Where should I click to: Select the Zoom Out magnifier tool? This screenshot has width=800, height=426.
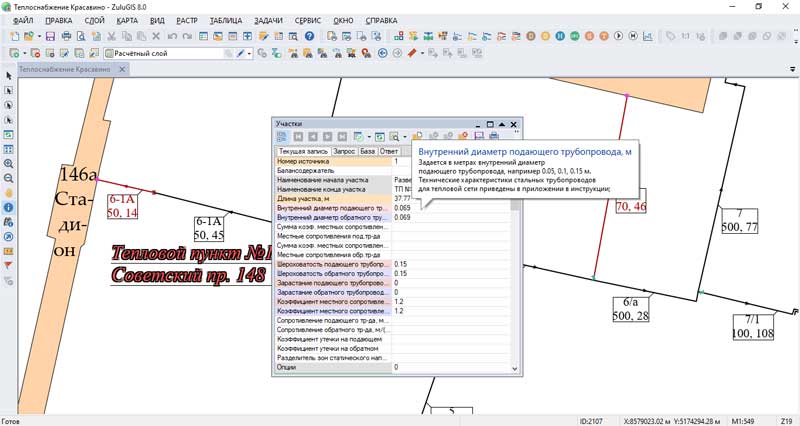point(9,177)
